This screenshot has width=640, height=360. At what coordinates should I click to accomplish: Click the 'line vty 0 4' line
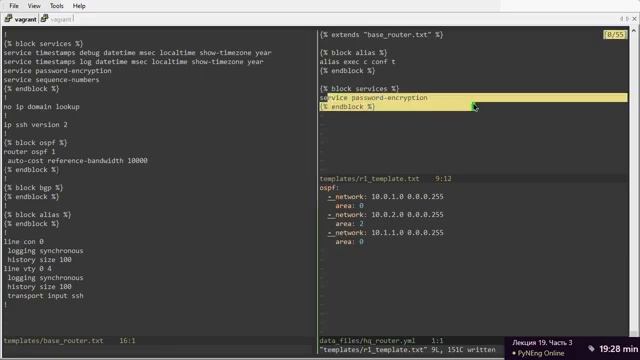(x=28, y=269)
